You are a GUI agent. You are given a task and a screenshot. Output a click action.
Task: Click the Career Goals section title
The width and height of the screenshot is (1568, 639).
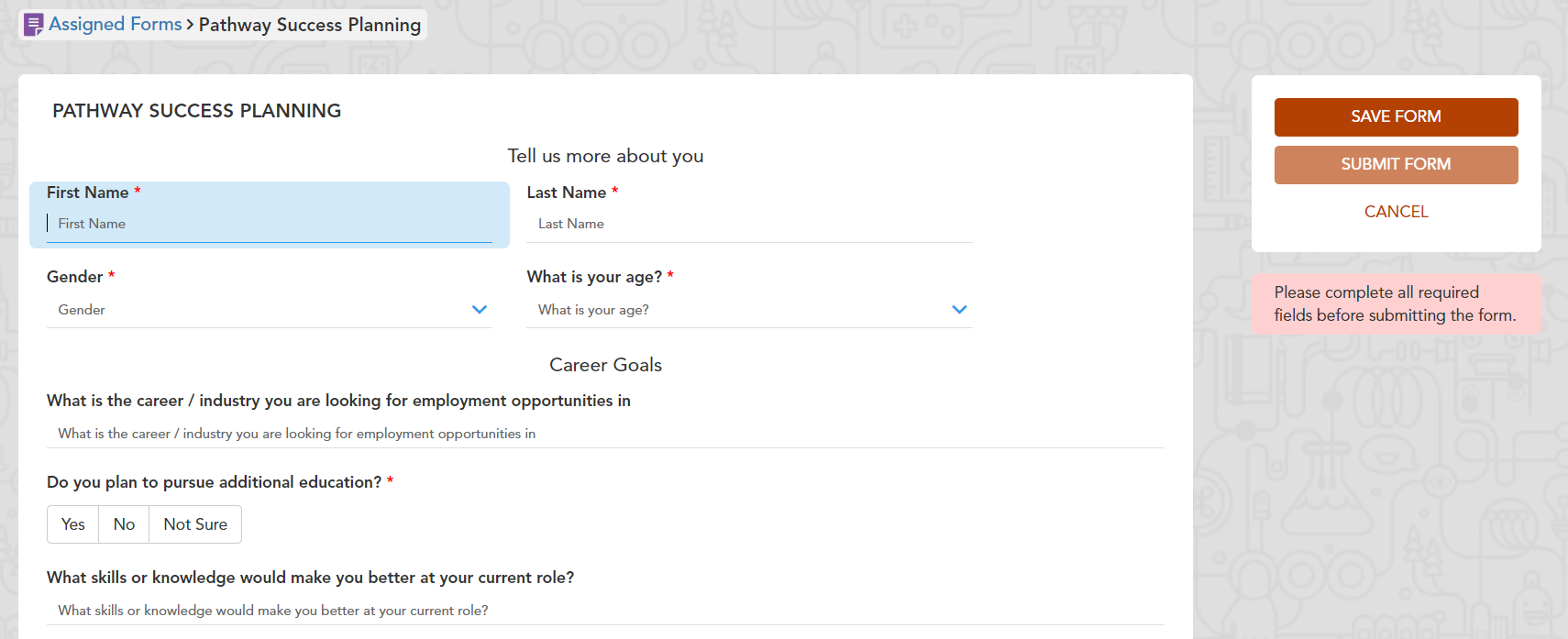click(605, 365)
